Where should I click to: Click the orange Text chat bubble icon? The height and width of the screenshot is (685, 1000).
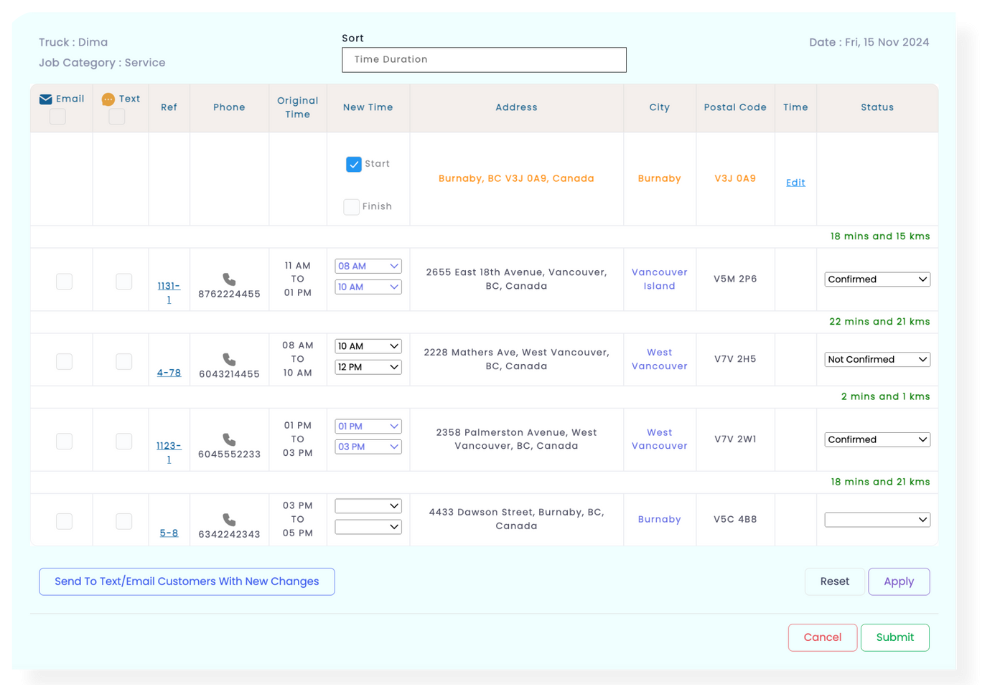[108, 99]
